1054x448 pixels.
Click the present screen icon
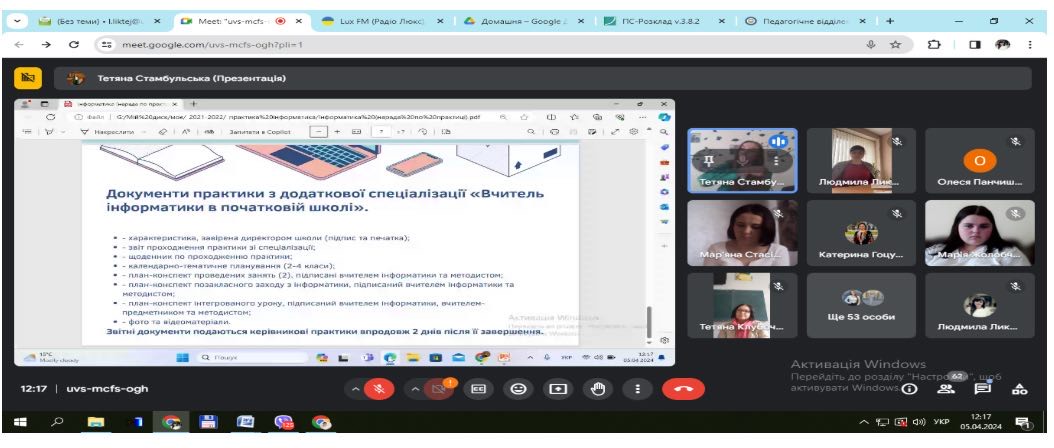point(559,389)
